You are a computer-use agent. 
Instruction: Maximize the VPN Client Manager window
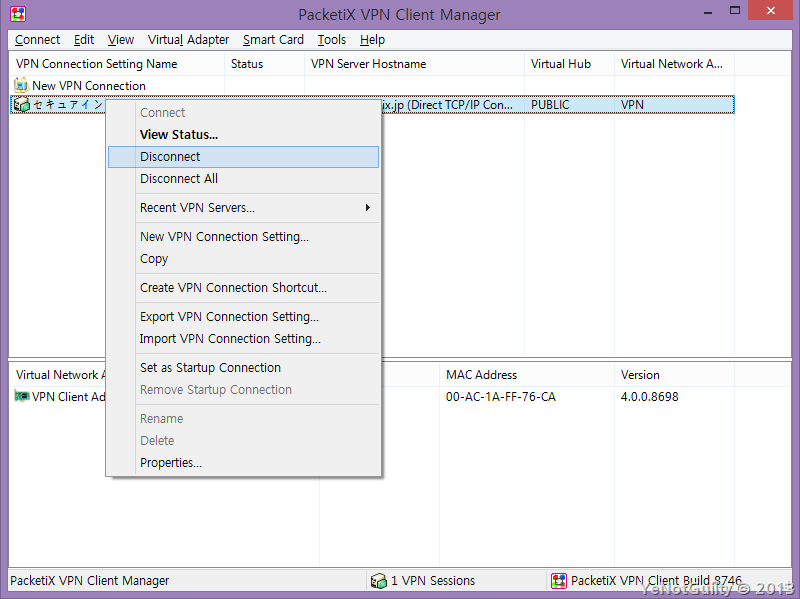pyautogui.click(x=735, y=11)
